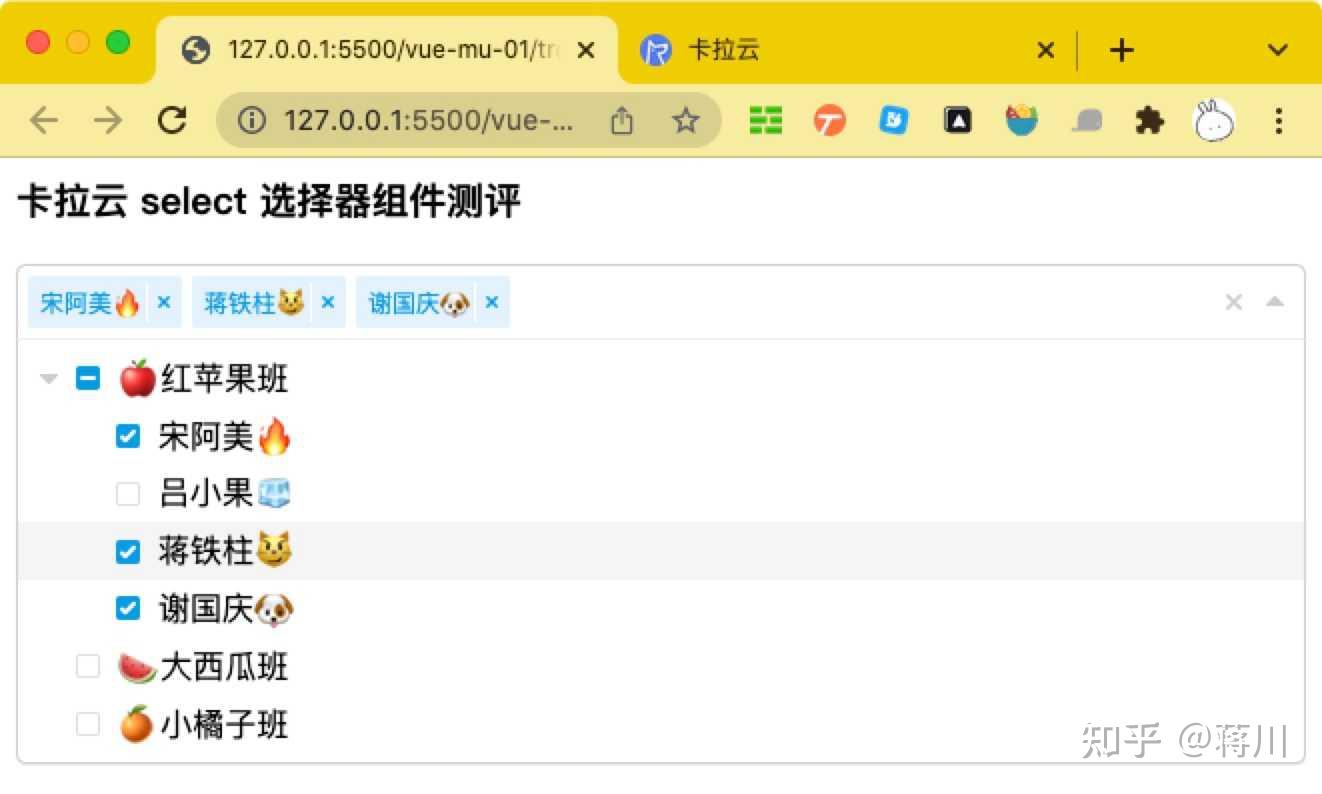
Task: Switch to the 卡拉云 tab
Action: [724, 49]
